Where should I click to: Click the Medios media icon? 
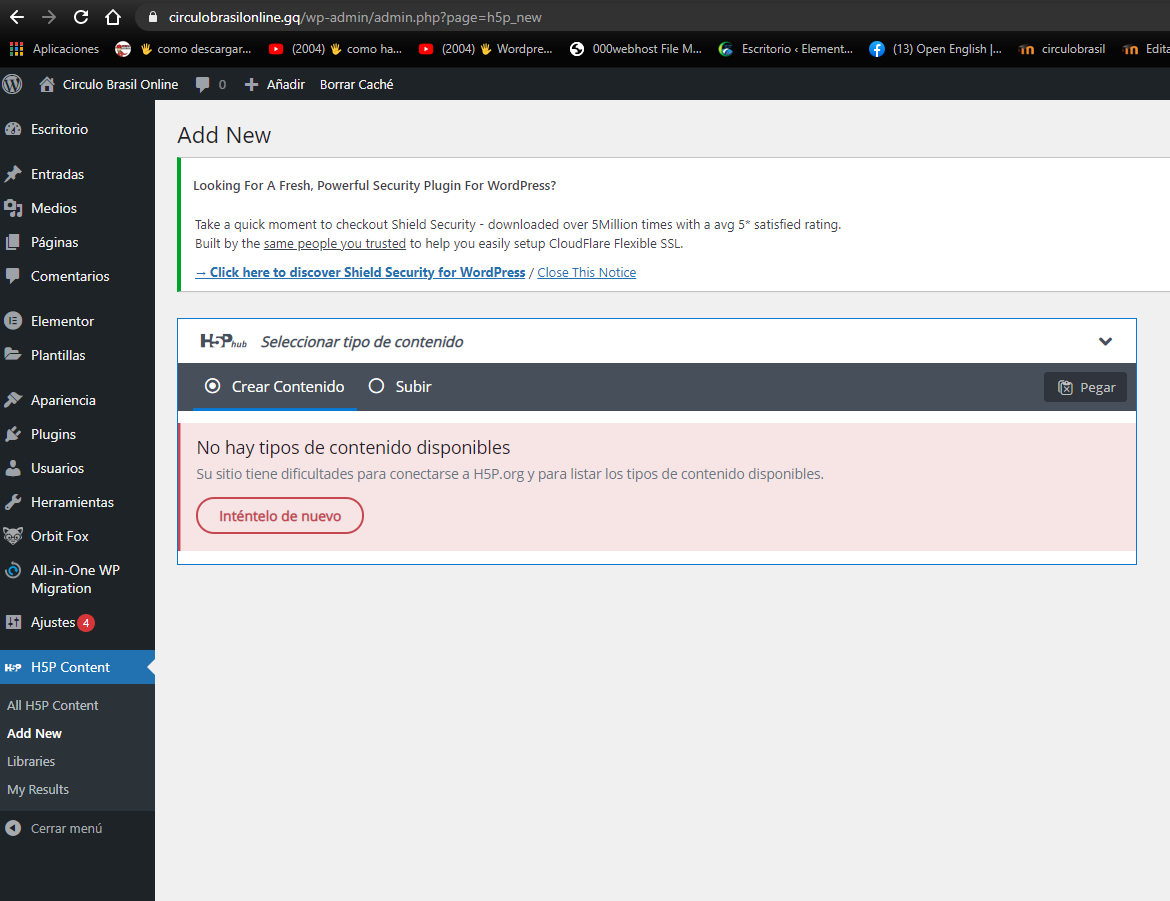coord(13,208)
